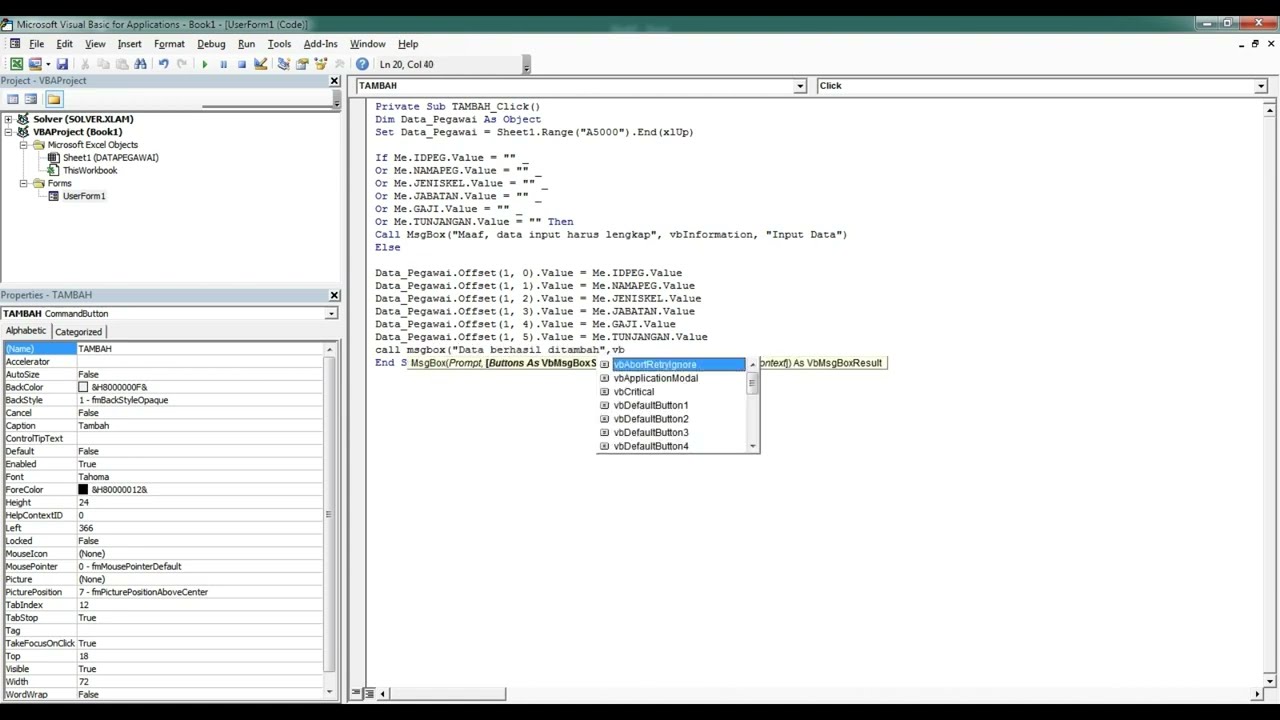
Task: Click the Redo arrow icon
Action: pos(182,64)
